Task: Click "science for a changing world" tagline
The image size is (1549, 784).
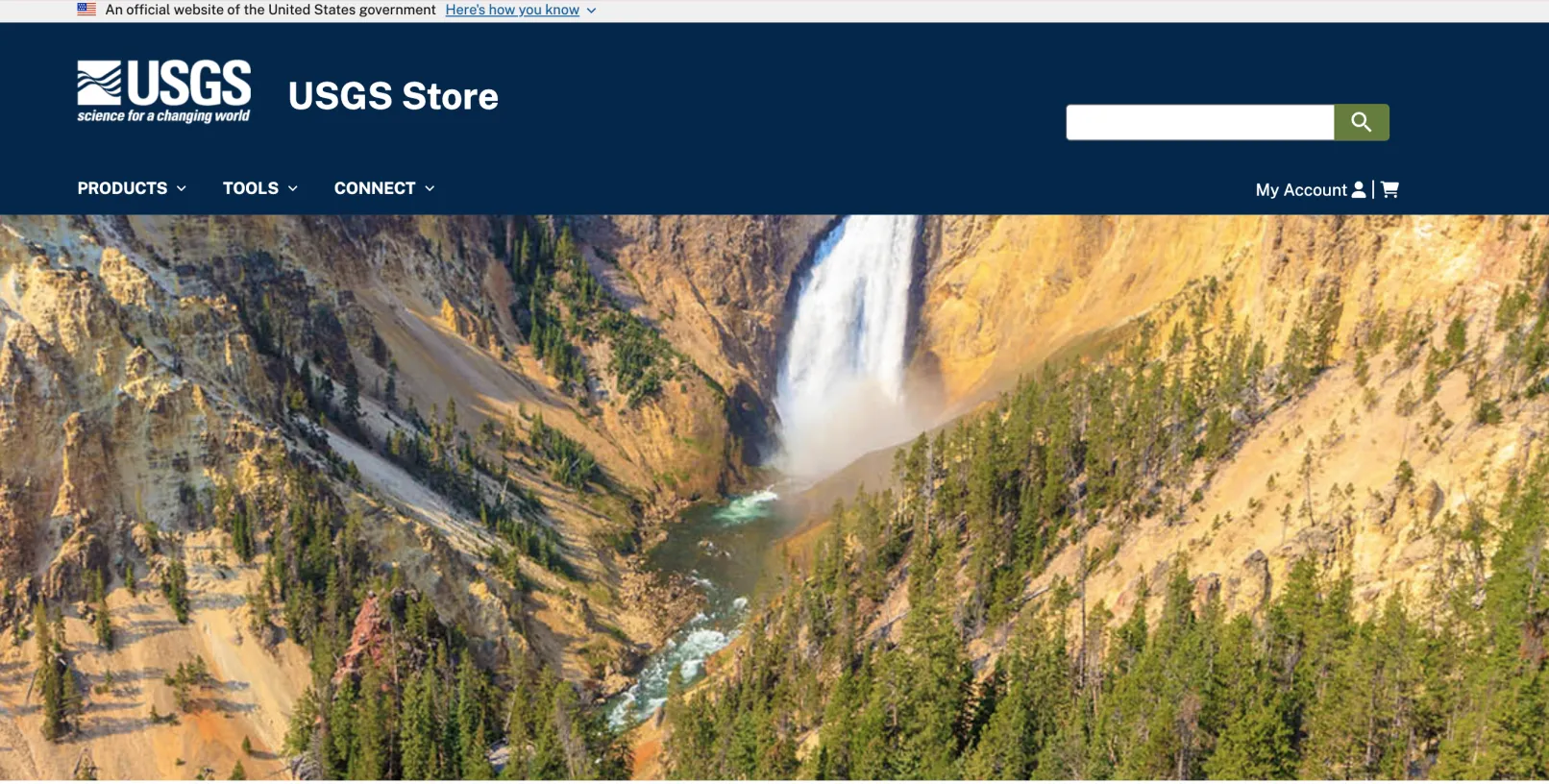Action: [x=163, y=116]
